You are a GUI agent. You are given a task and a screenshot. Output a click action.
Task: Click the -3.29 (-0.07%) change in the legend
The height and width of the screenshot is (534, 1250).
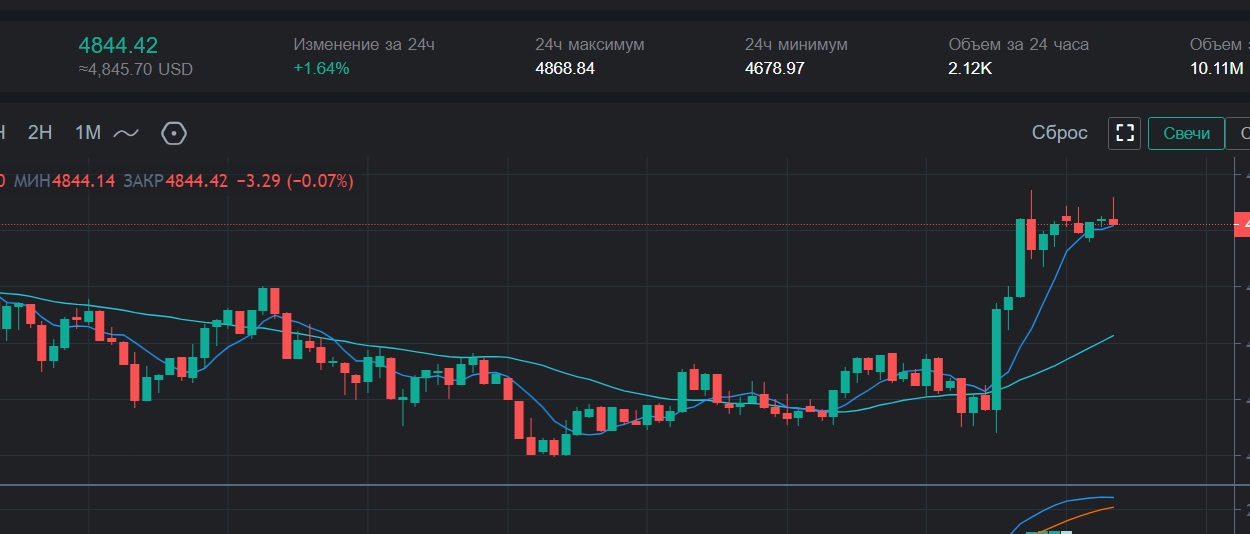(x=294, y=181)
